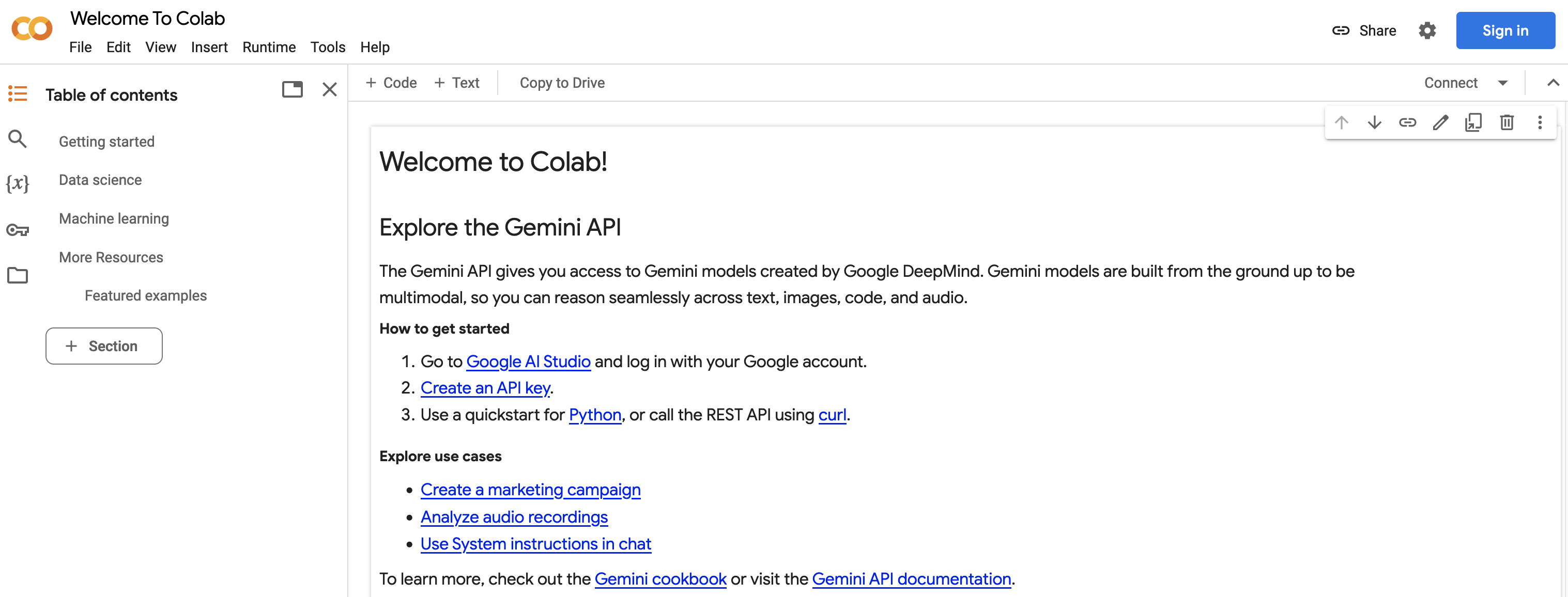Move cell down with the arrow icon
The image size is (1568, 597).
point(1374,123)
